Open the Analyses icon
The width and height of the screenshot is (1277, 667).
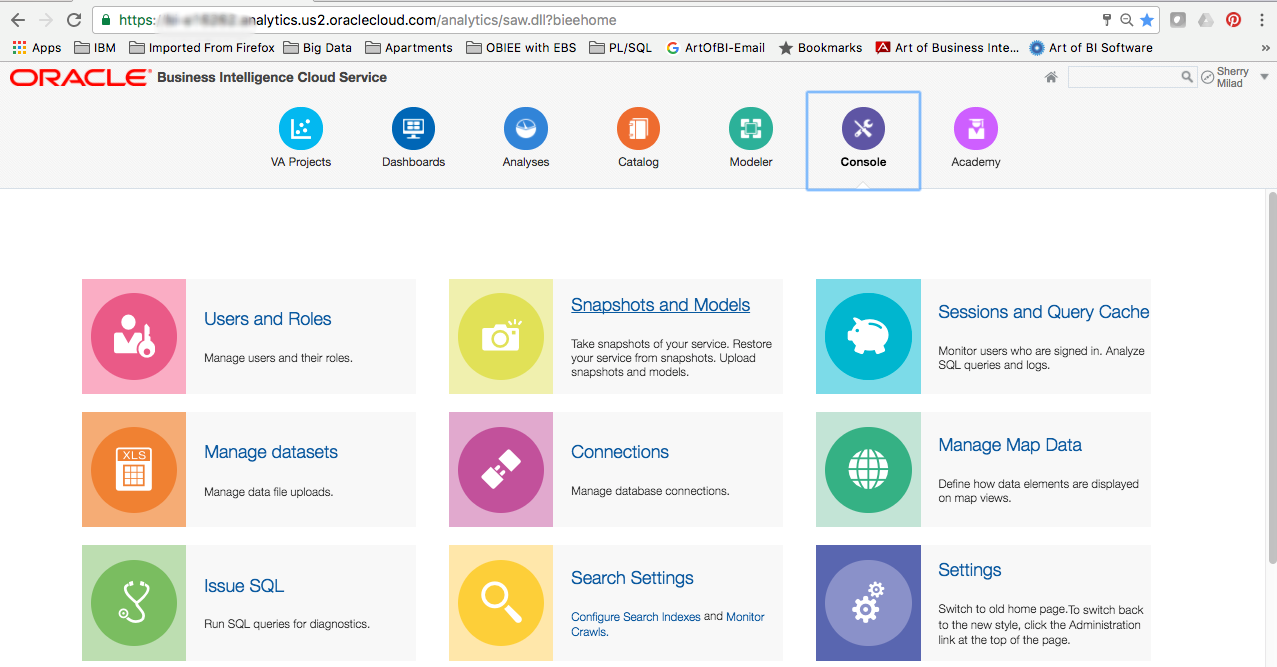click(526, 129)
